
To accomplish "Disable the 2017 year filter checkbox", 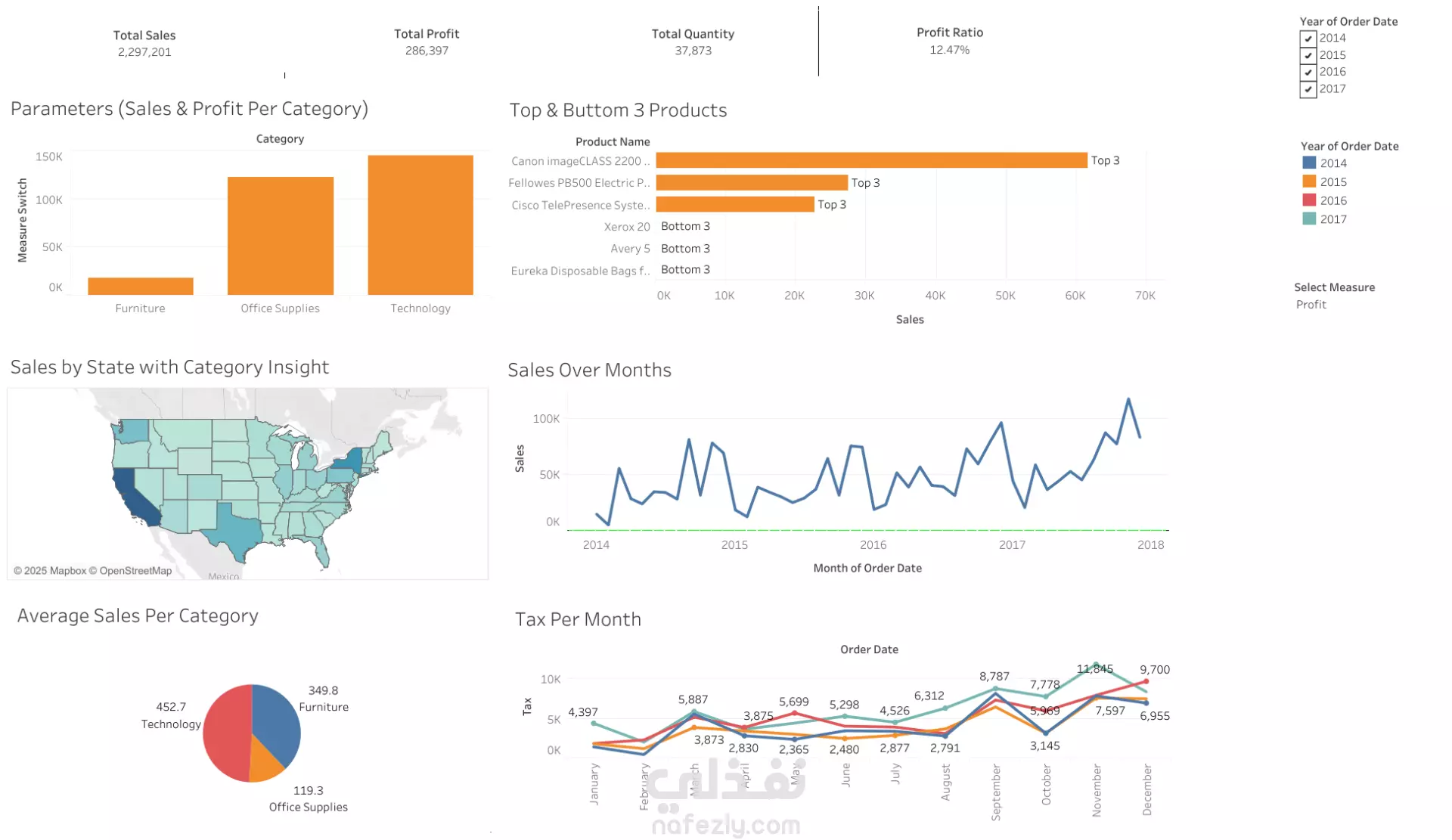I will 1308,89.
